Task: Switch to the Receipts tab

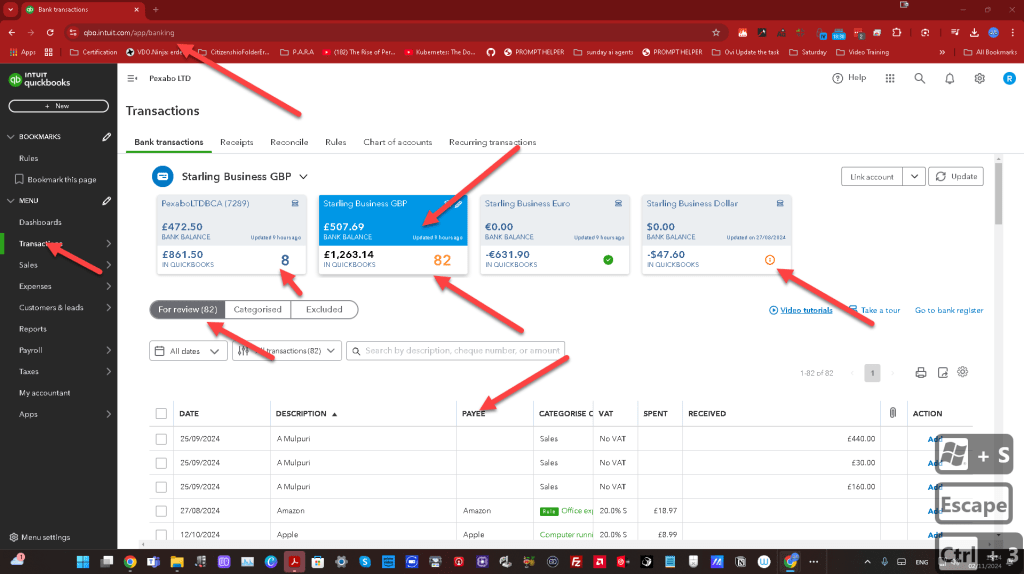Action: tap(236, 142)
